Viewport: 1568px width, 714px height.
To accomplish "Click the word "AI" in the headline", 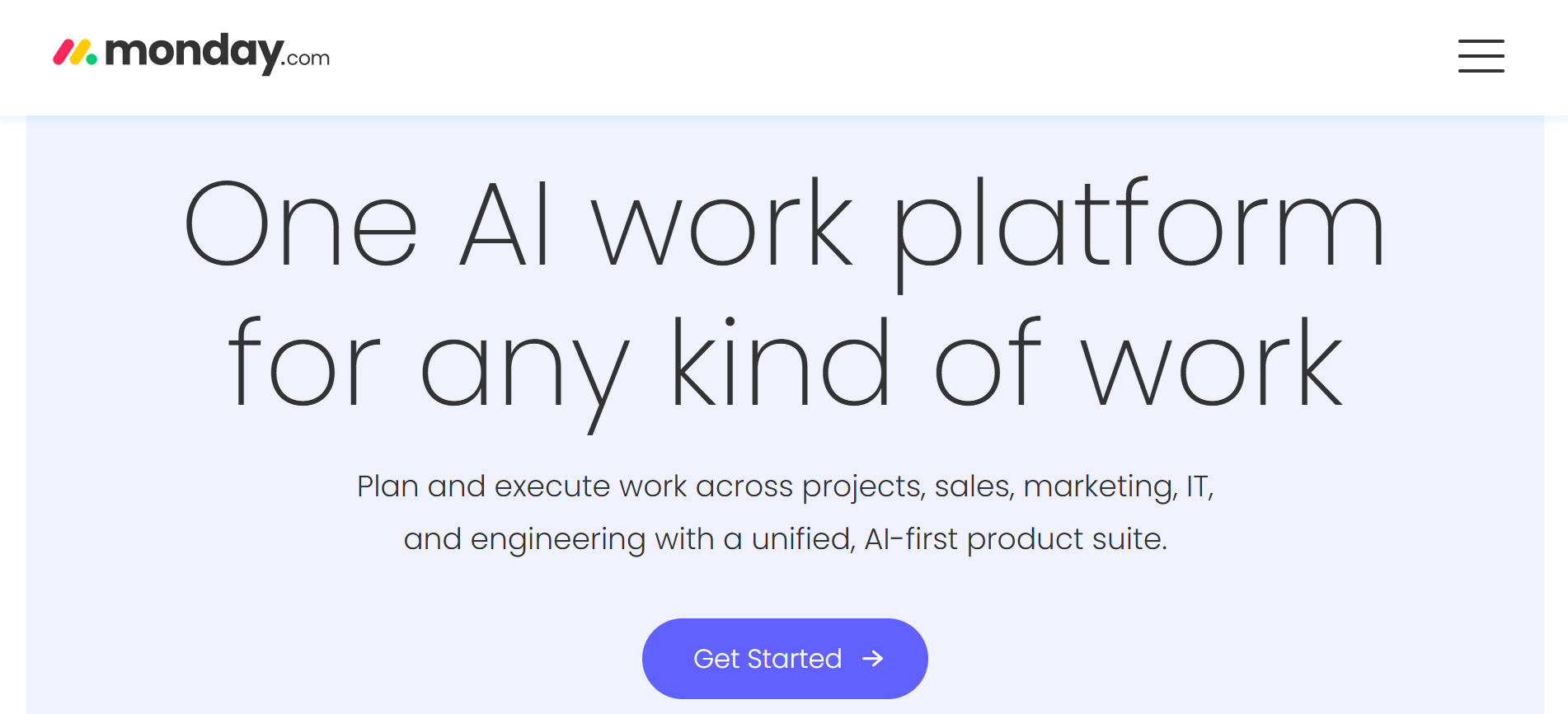I will 505,224.
